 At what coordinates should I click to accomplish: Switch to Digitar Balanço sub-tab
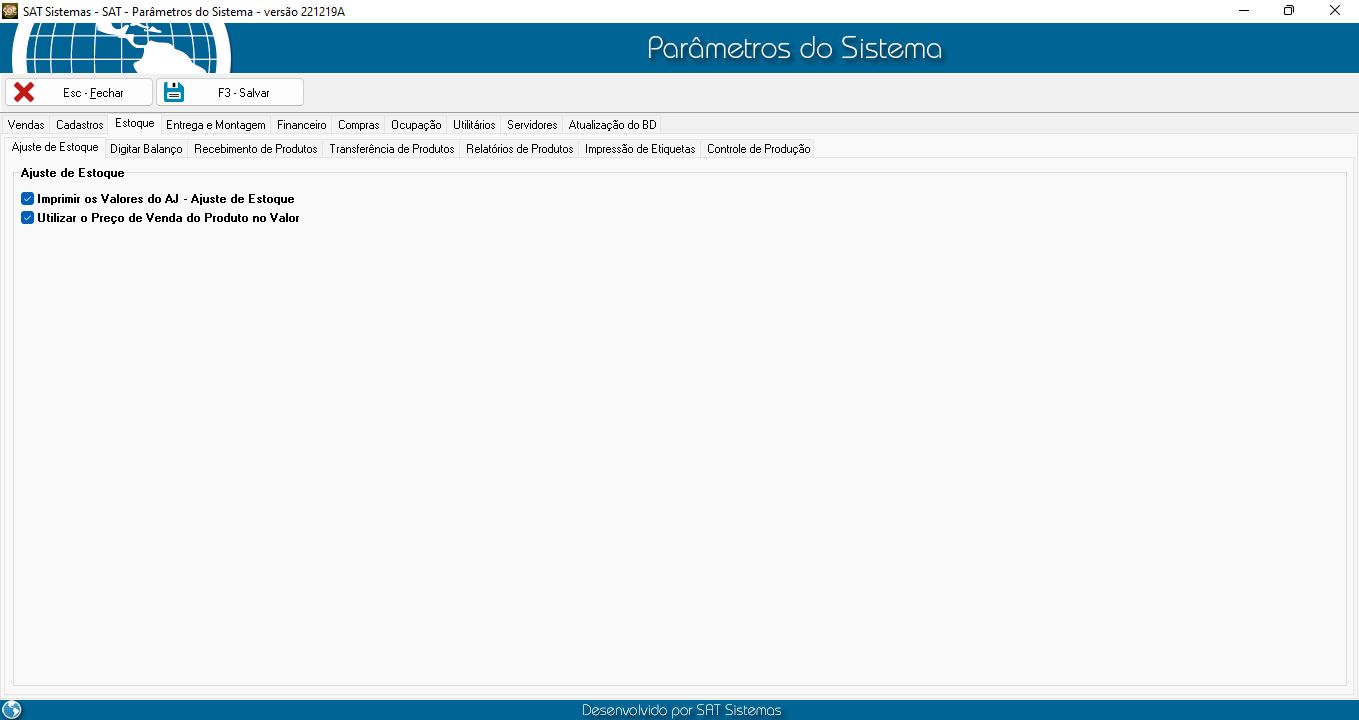click(x=146, y=149)
